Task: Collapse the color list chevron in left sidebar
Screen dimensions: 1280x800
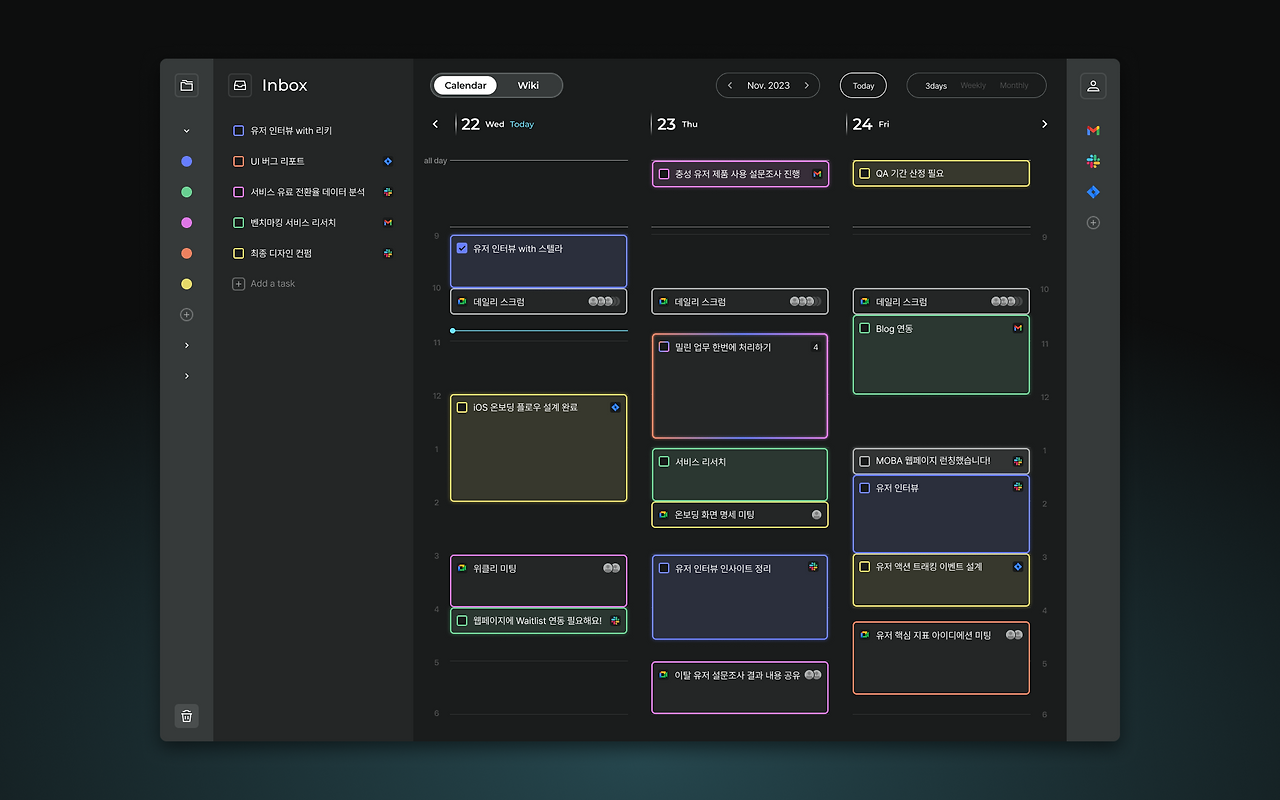Action: point(186,131)
